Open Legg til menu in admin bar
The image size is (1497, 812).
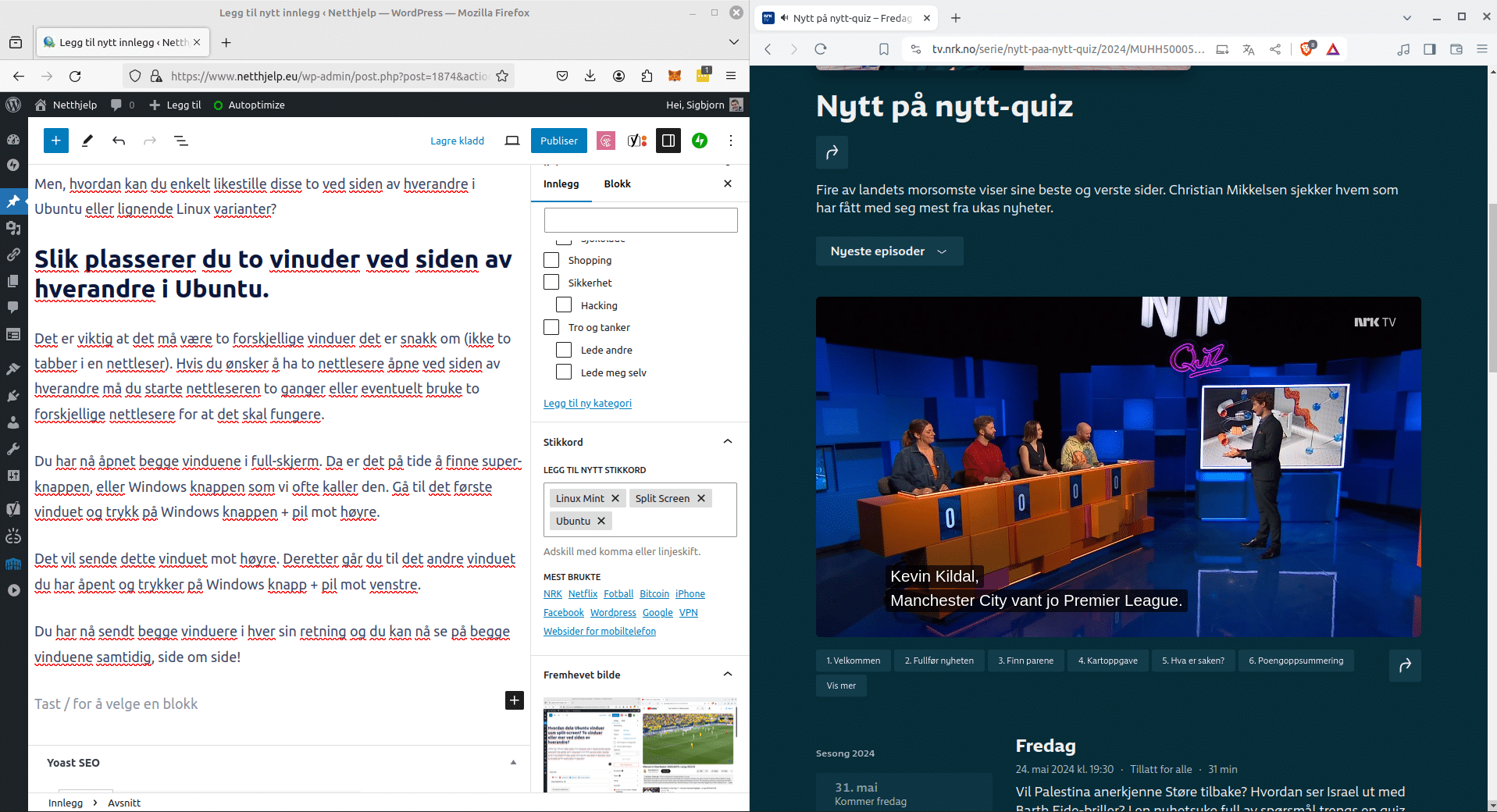click(x=176, y=105)
